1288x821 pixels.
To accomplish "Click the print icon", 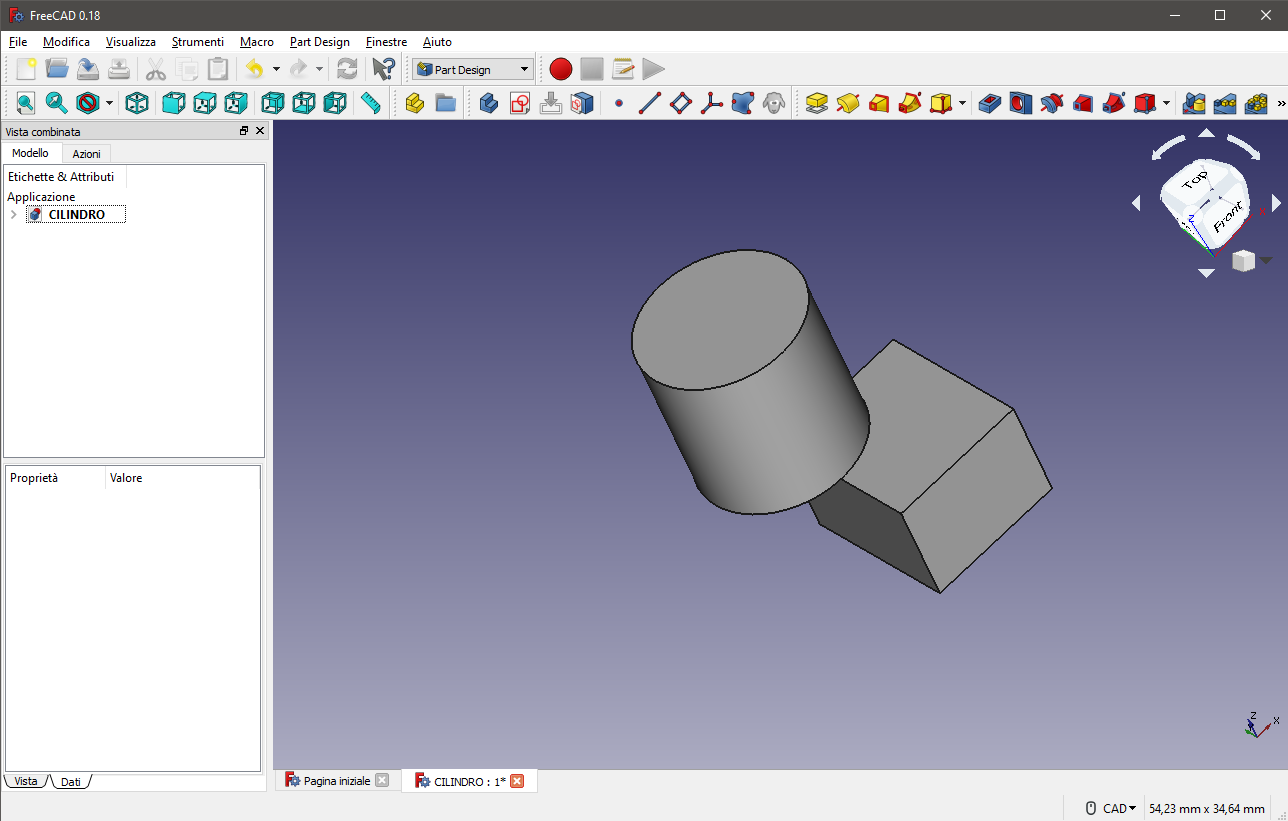I will click(x=119, y=69).
